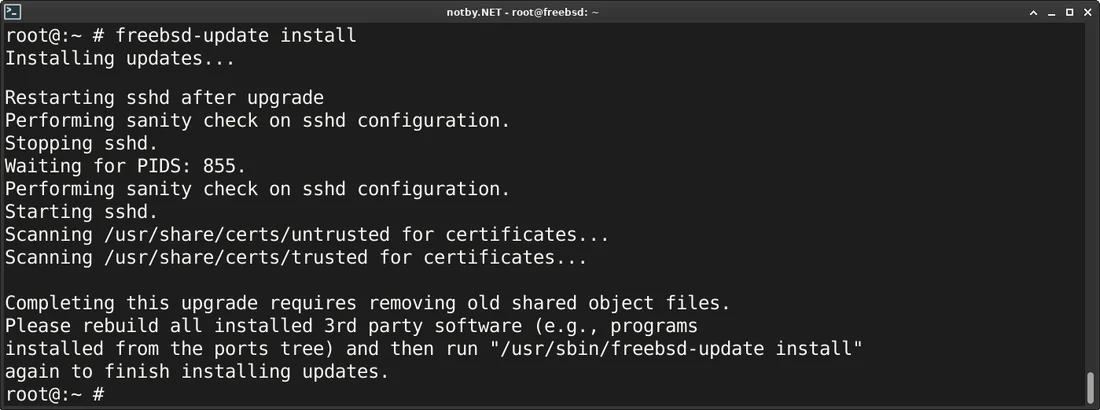Click the 'freebsd-update install' command text
The height and width of the screenshot is (410, 1100).
point(236,35)
